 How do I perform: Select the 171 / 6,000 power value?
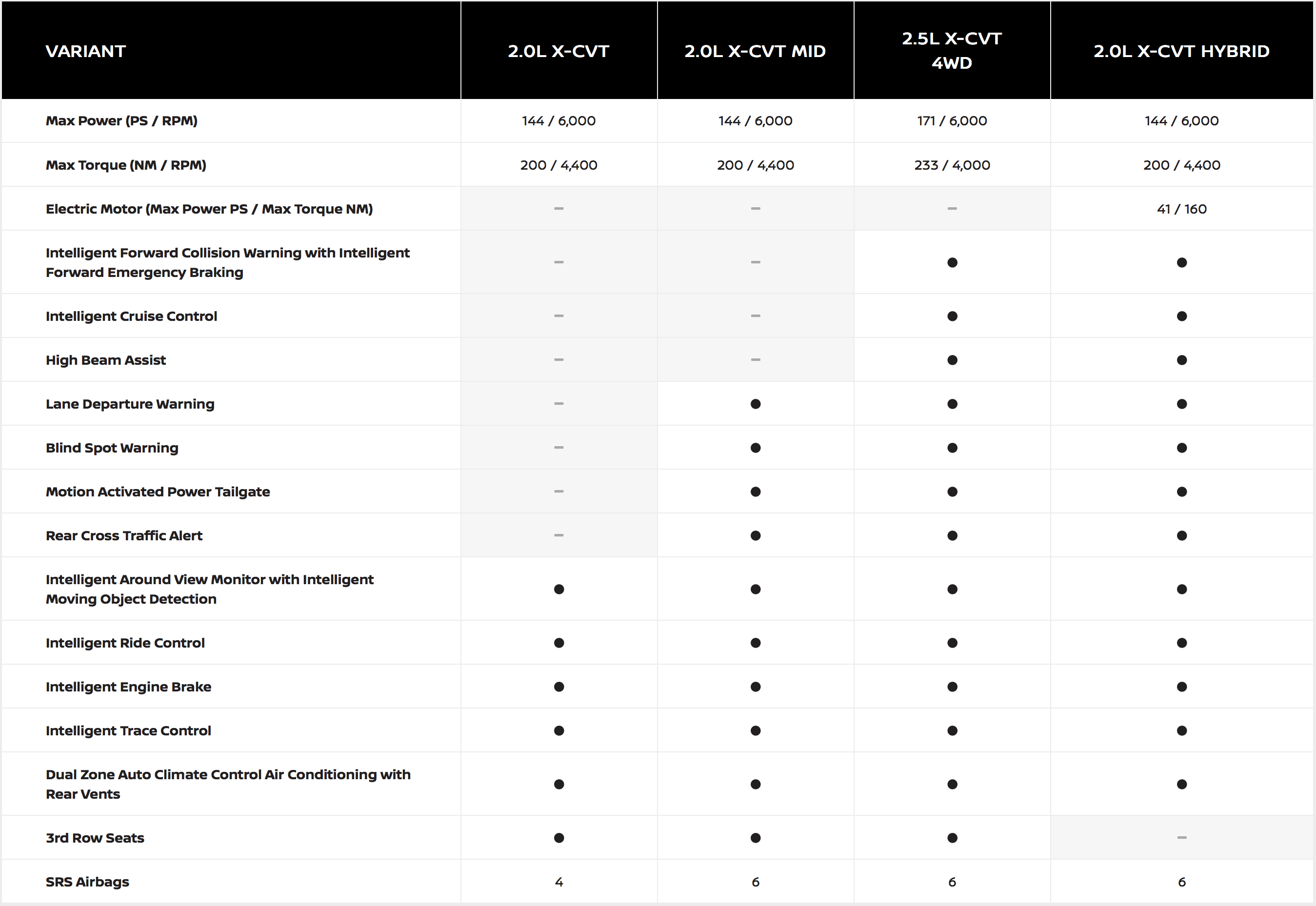(x=952, y=121)
